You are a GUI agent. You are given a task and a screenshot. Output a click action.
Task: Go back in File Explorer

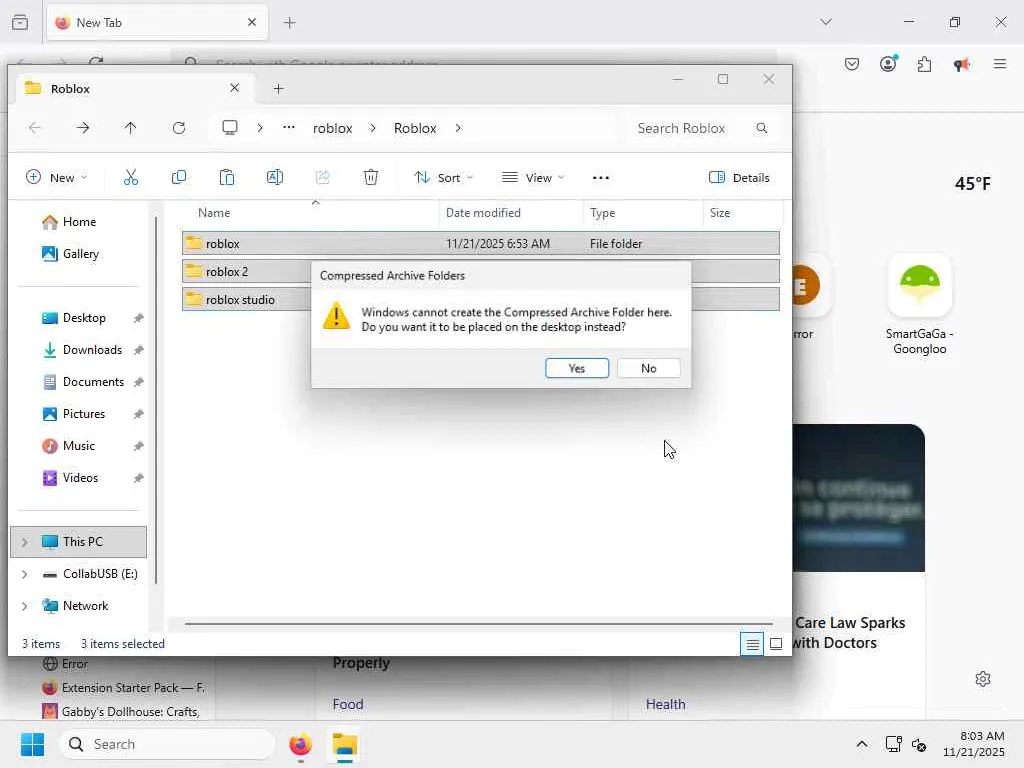point(35,128)
